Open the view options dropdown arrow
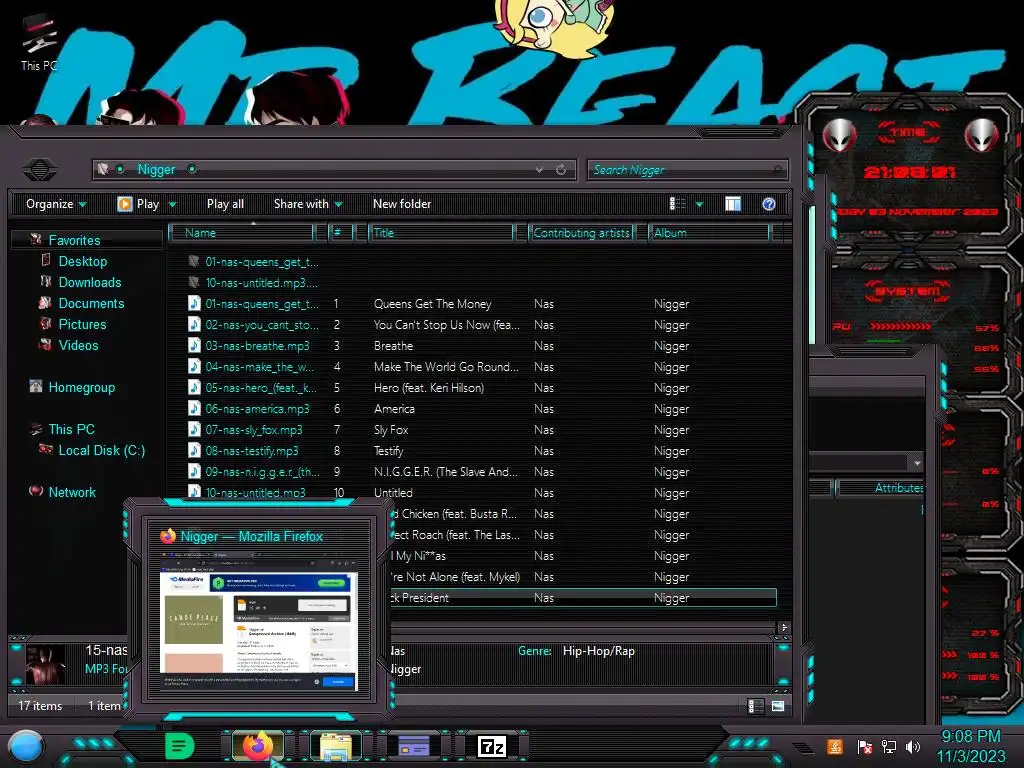This screenshot has height=768, width=1024. click(x=699, y=204)
